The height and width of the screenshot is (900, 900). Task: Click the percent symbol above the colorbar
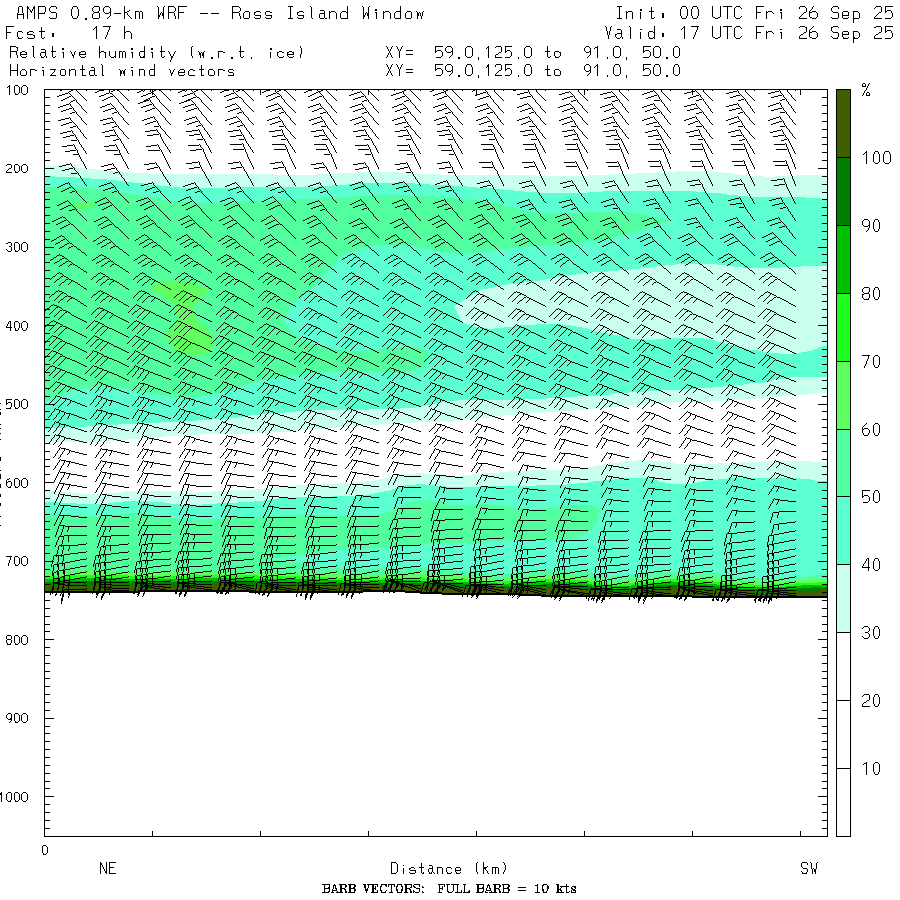pos(866,91)
